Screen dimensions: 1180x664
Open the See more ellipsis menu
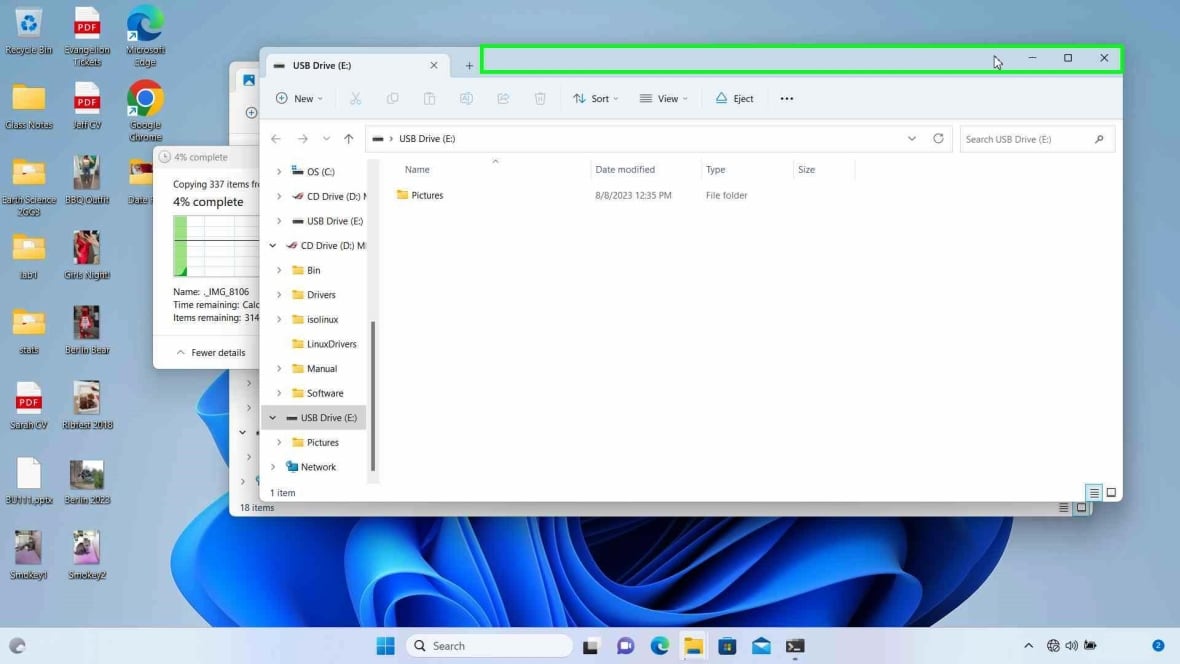click(x=786, y=99)
